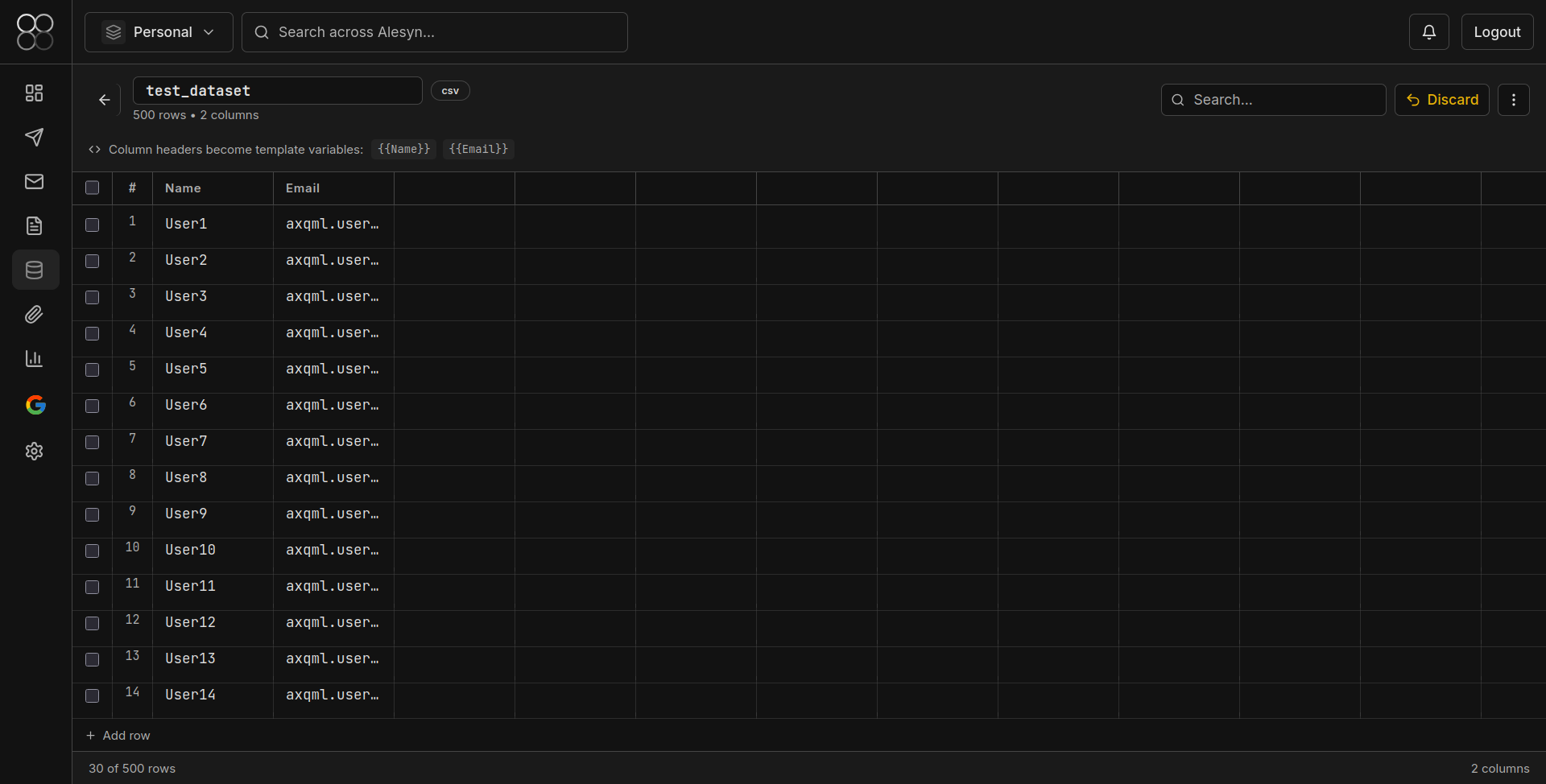Check the checkbox for User10 row
Viewport: 1546px width, 784px height.
point(93,551)
